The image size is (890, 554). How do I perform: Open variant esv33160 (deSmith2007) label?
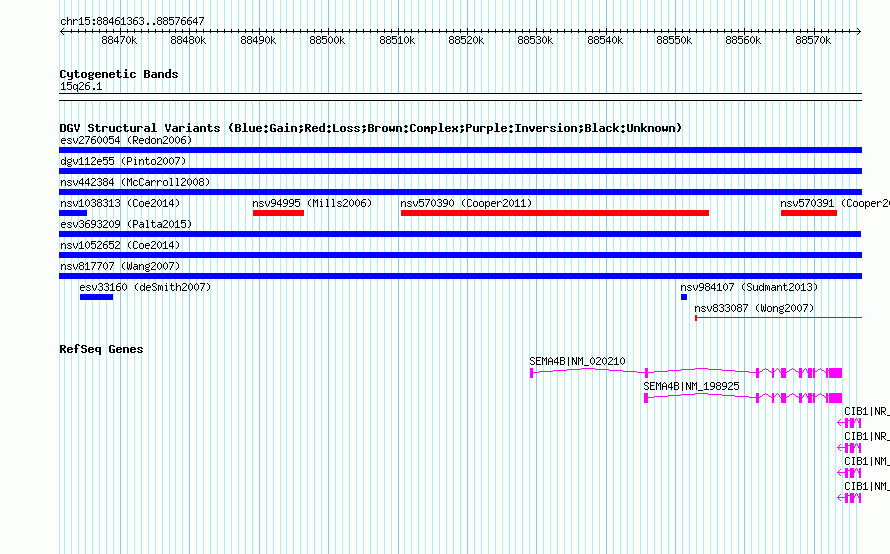(145, 287)
